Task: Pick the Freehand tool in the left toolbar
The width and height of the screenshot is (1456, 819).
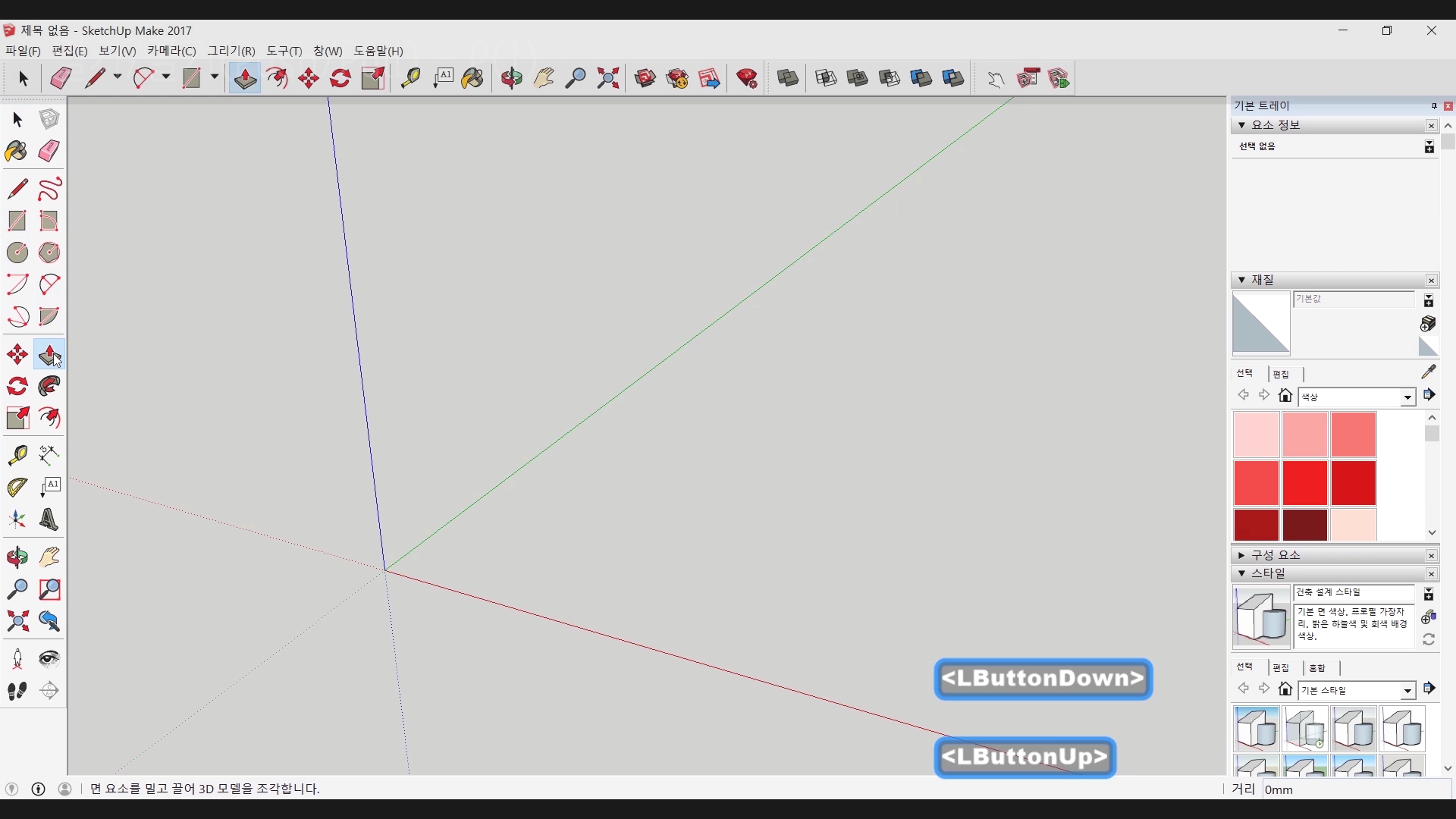Action: point(49,189)
